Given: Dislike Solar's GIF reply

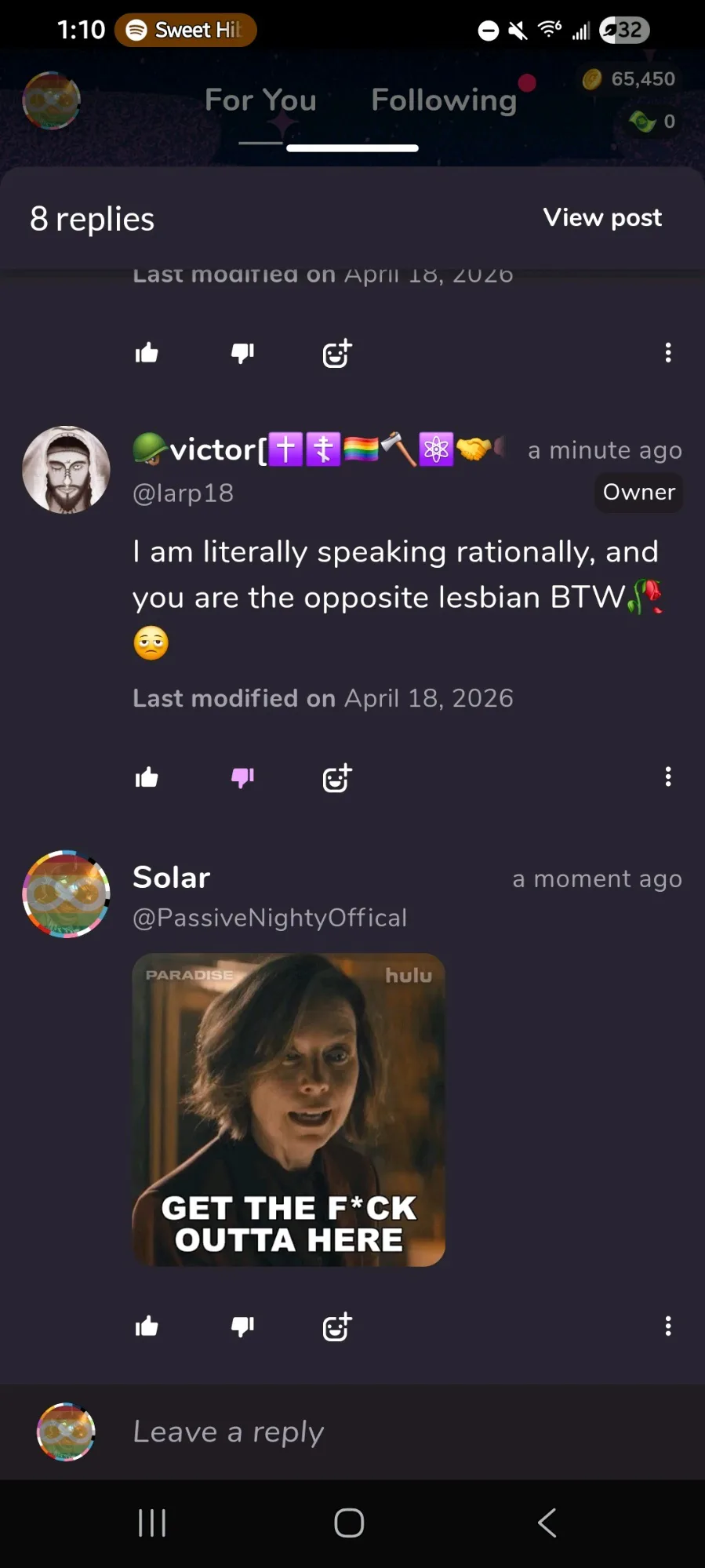Looking at the screenshot, I should click(242, 1327).
